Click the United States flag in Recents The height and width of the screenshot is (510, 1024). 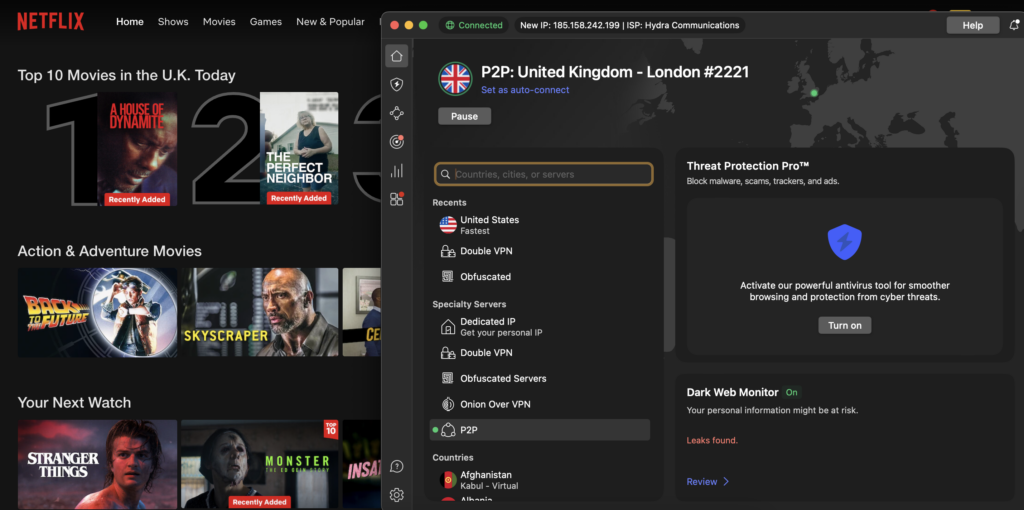point(448,225)
